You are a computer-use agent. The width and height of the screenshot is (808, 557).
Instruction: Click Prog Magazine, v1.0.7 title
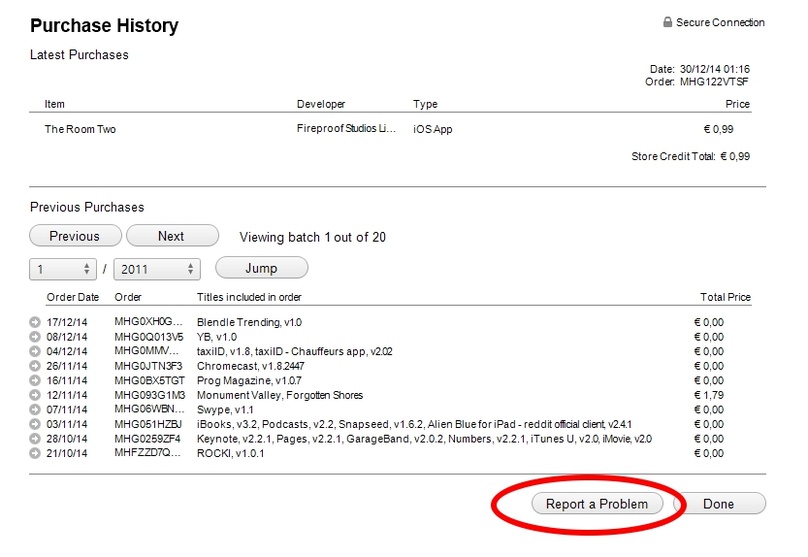pyautogui.click(x=249, y=381)
